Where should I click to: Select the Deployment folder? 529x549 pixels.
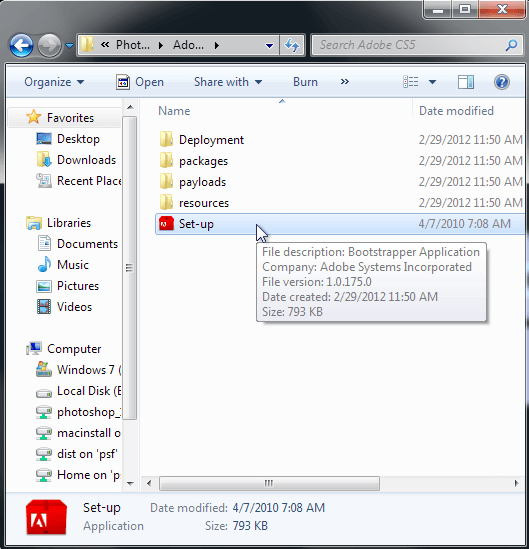211,140
